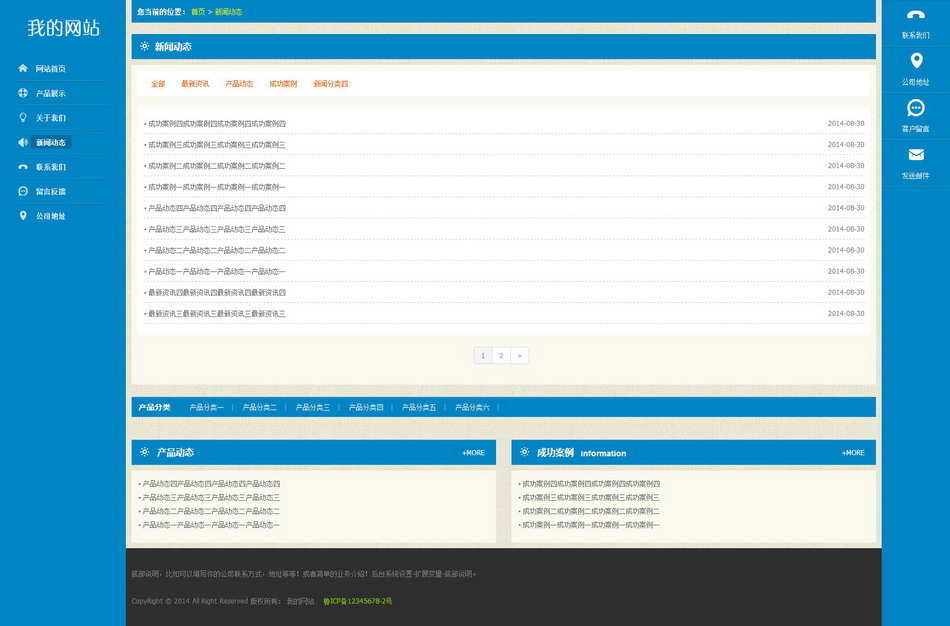950x626 pixels.
Task: Click 产品动态一 in bottom 产品动态 panel
Action: 211,525
